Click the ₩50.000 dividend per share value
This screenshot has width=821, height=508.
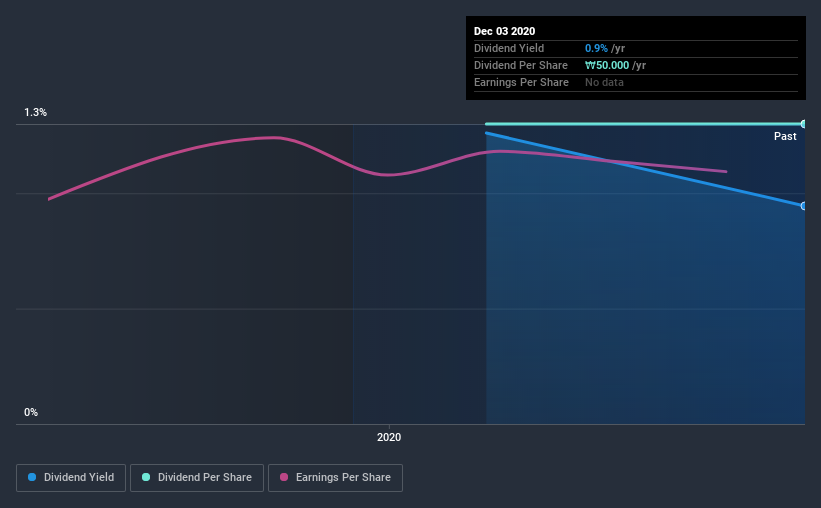point(607,65)
